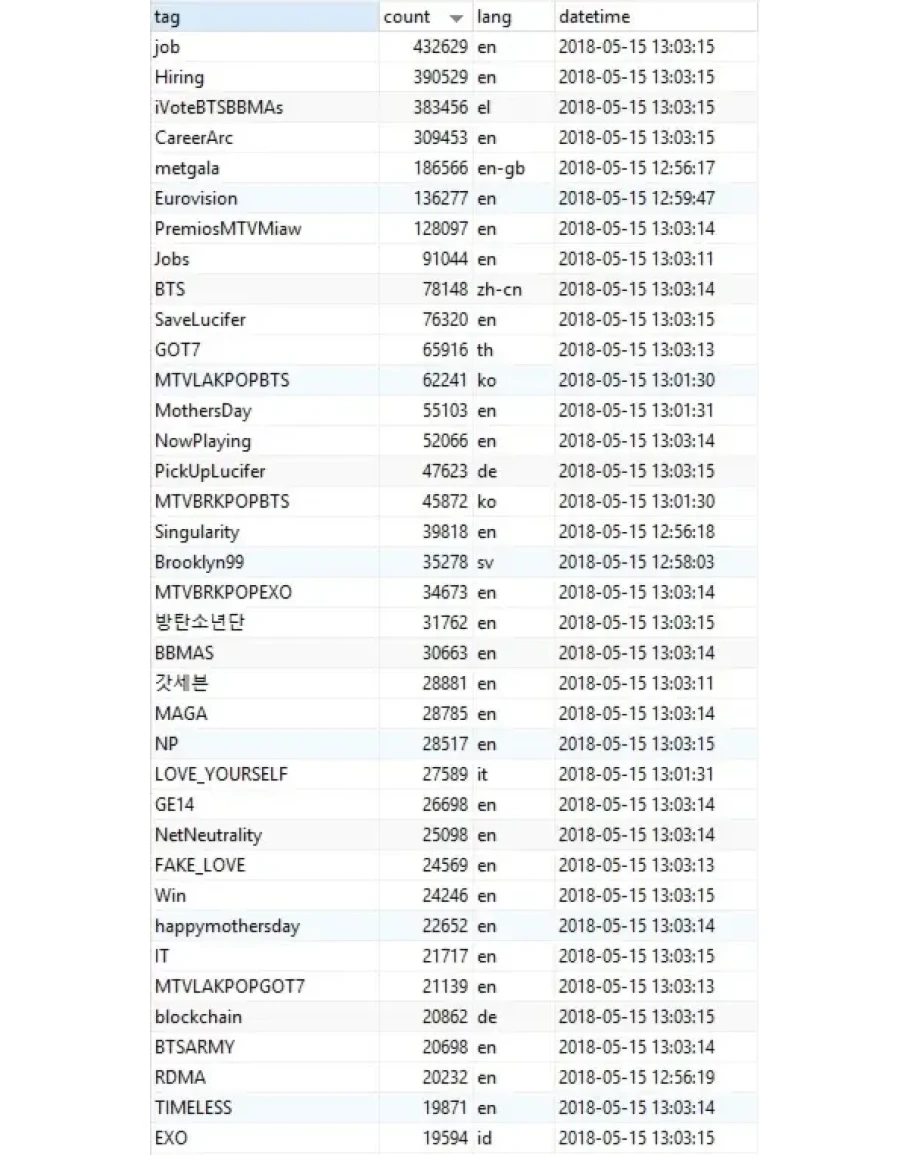Select the LOVE_YOURSELF tag cell
Viewport: 910px width, 1155px height.
(x=221, y=774)
